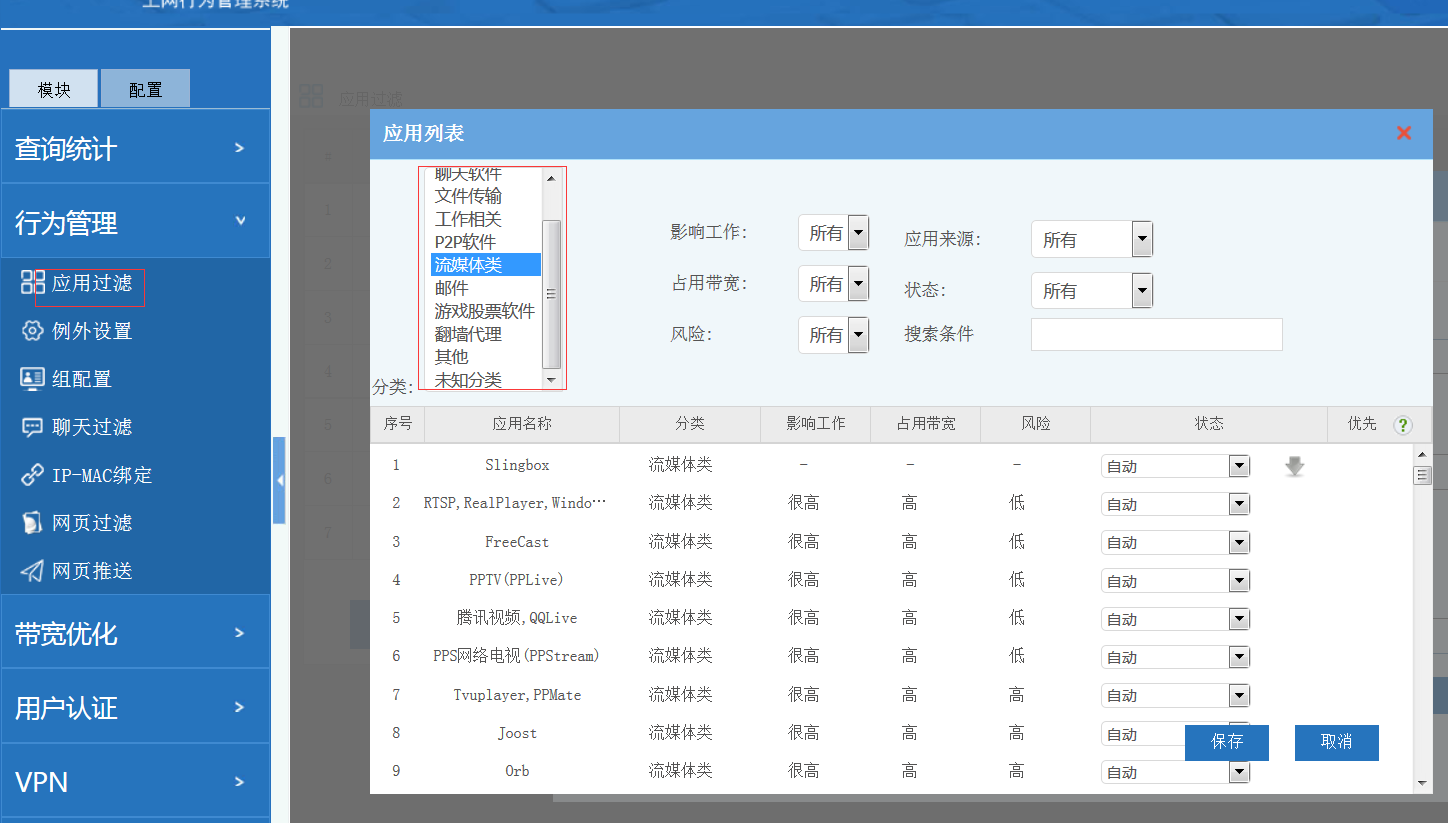Expand the 查询统计 menu section
Image resolution: width=1448 pixels, height=823 pixels.
coord(135,148)
